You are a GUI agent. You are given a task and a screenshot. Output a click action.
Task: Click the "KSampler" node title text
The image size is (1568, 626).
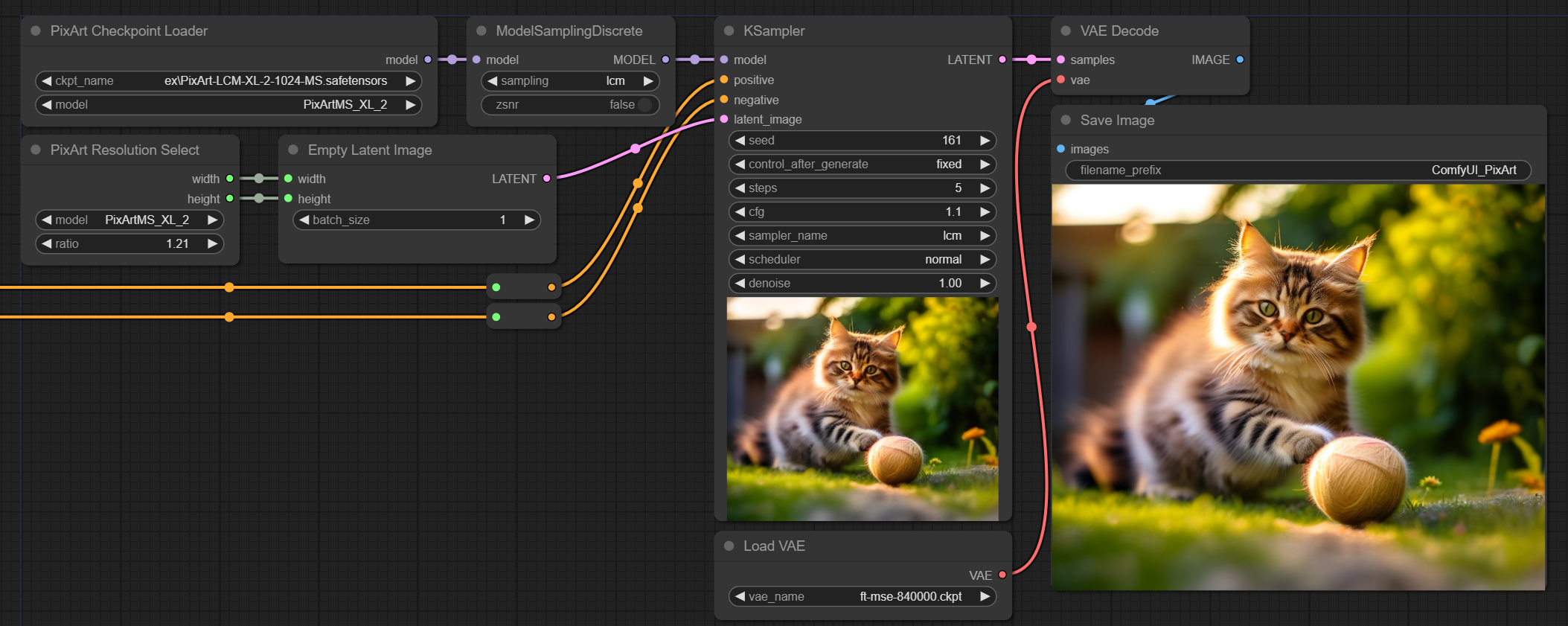pos(774,31)
